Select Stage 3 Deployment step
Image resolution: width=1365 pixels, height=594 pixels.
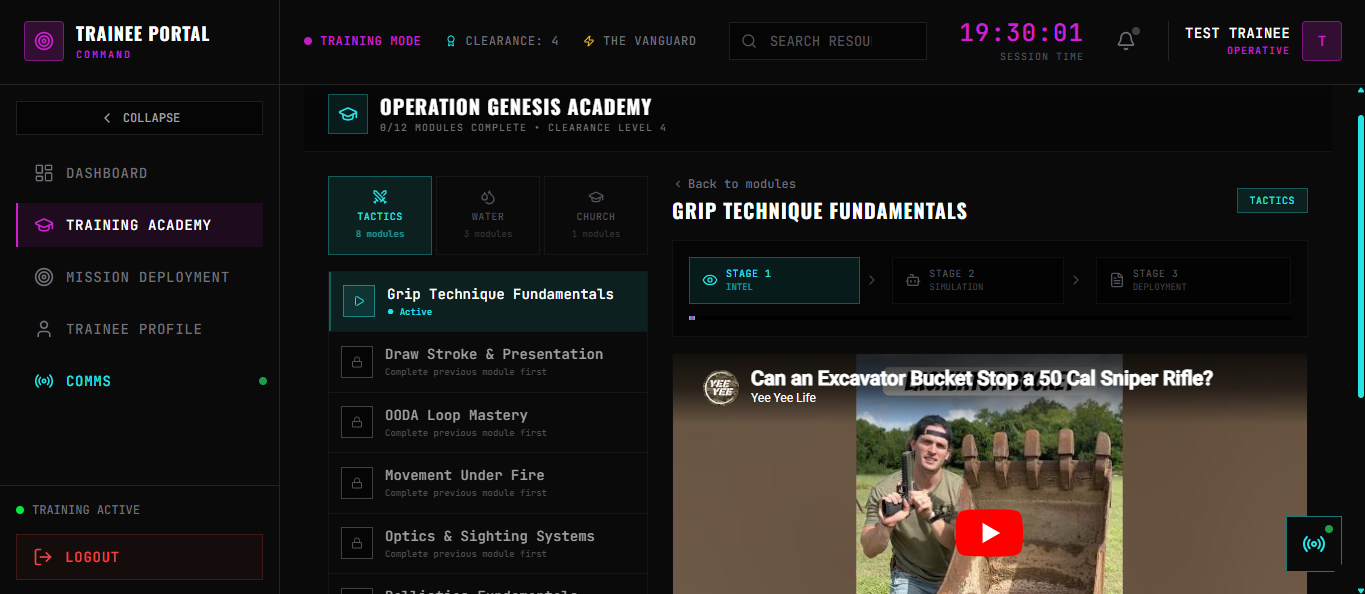point(1192,280)
